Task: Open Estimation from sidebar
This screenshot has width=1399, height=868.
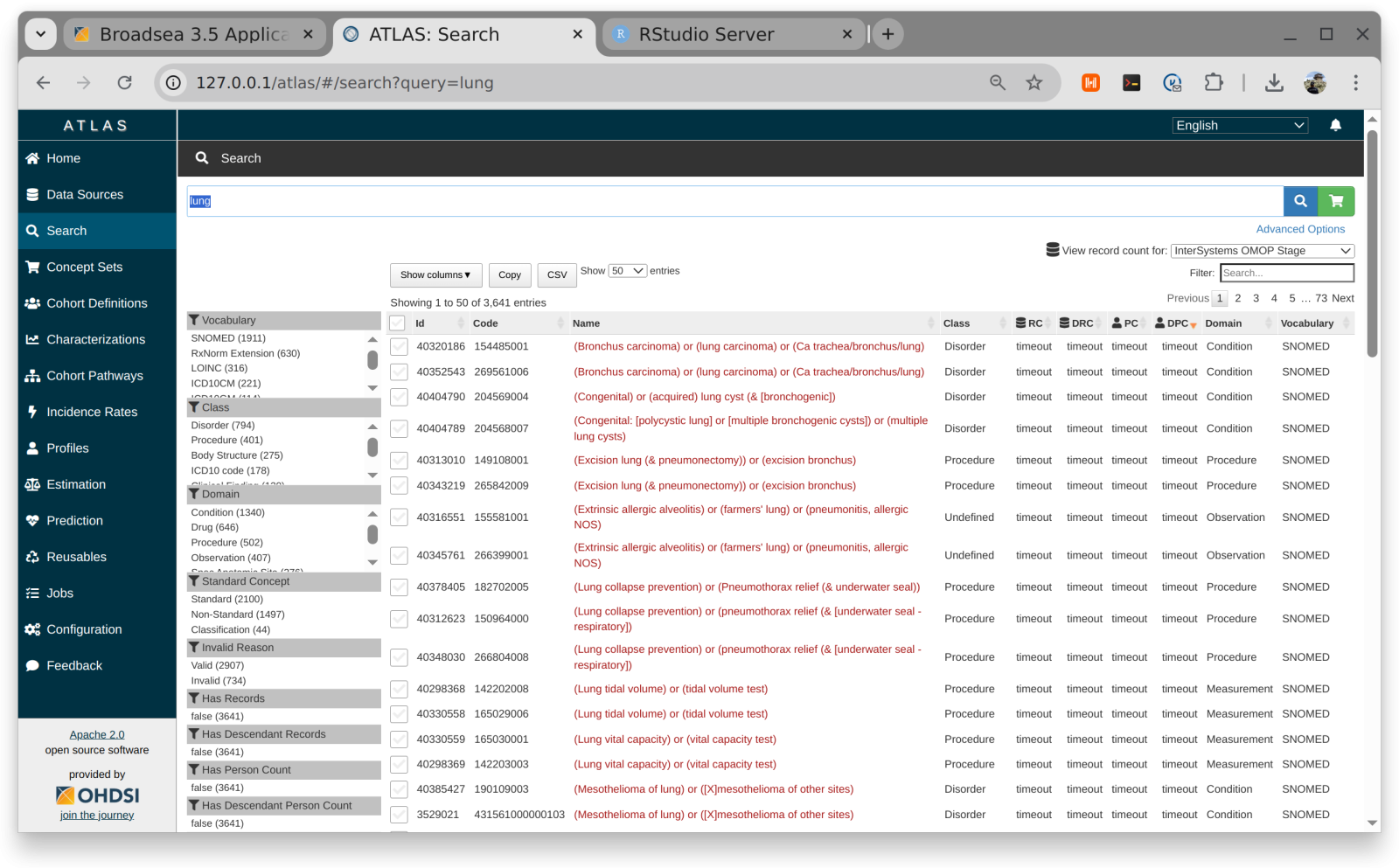Action: (x=76, y=484)
